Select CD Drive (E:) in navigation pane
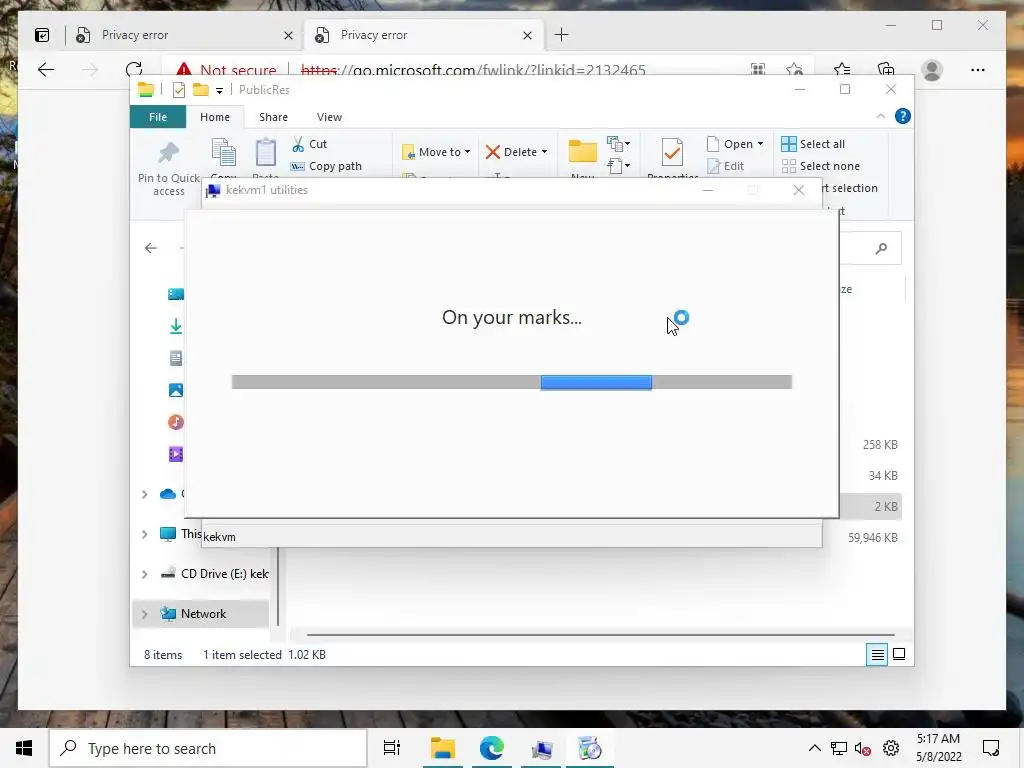This screenshot has width=1024, height=768. 214,574
